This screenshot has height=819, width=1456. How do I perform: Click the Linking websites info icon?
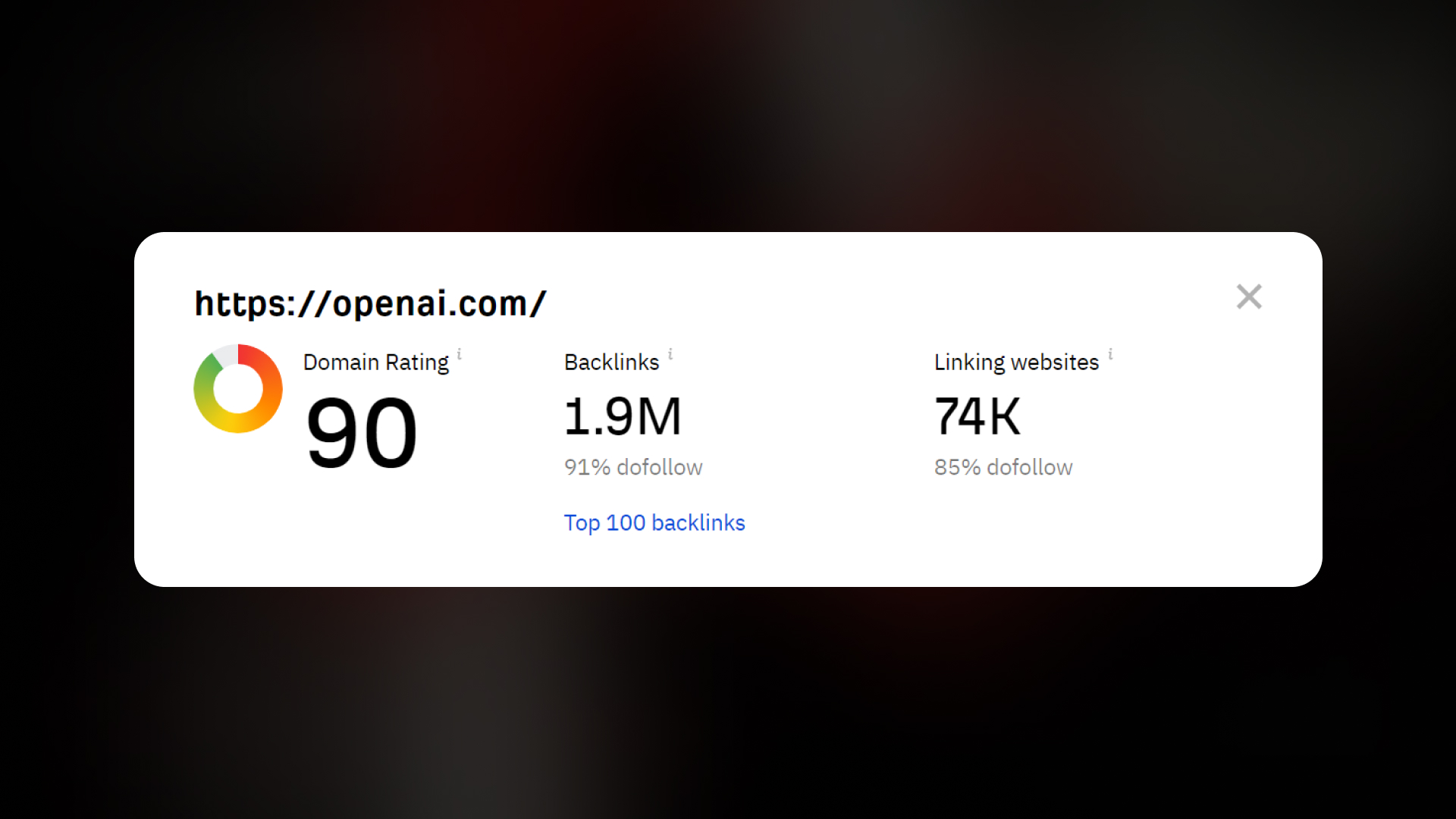tap(1110, 354)
